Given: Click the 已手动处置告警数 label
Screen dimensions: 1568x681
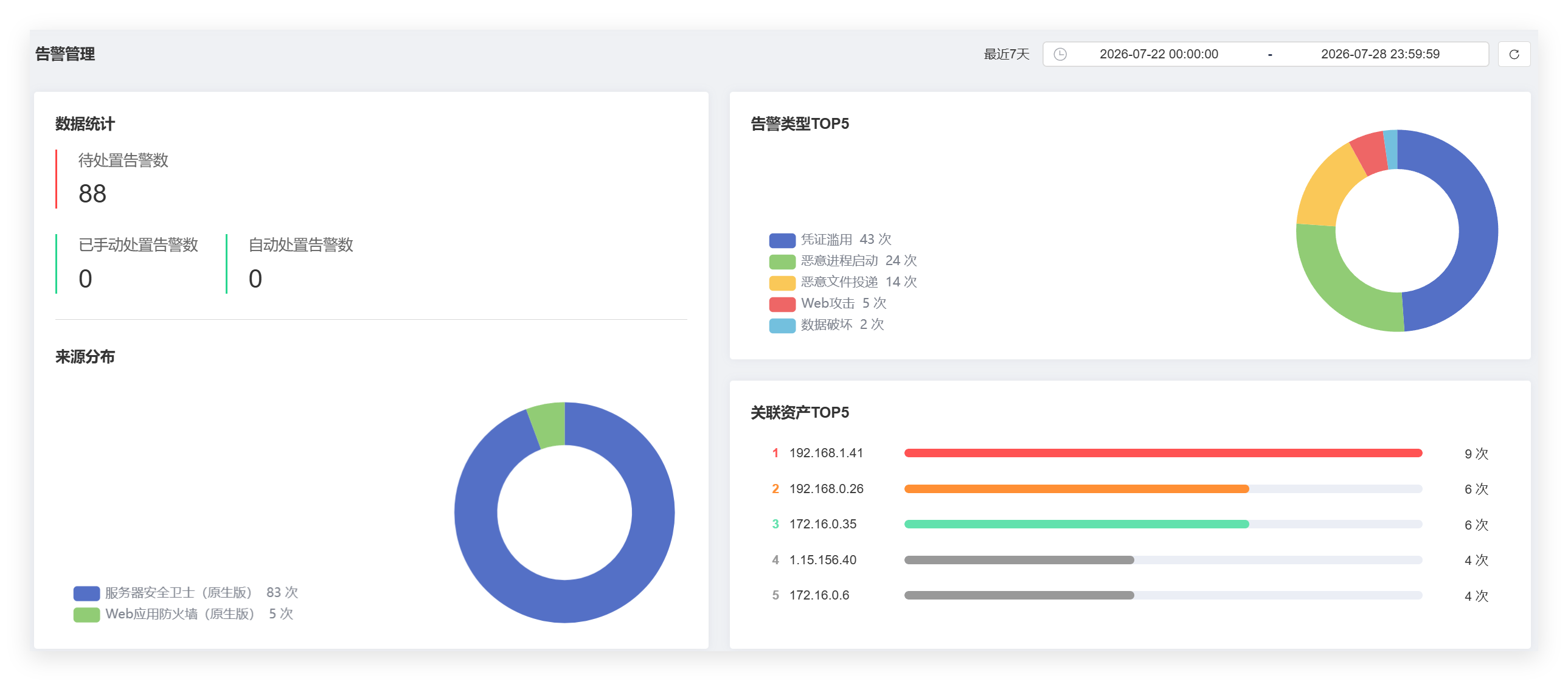Looking at the screenshot, I should point(138,244).
